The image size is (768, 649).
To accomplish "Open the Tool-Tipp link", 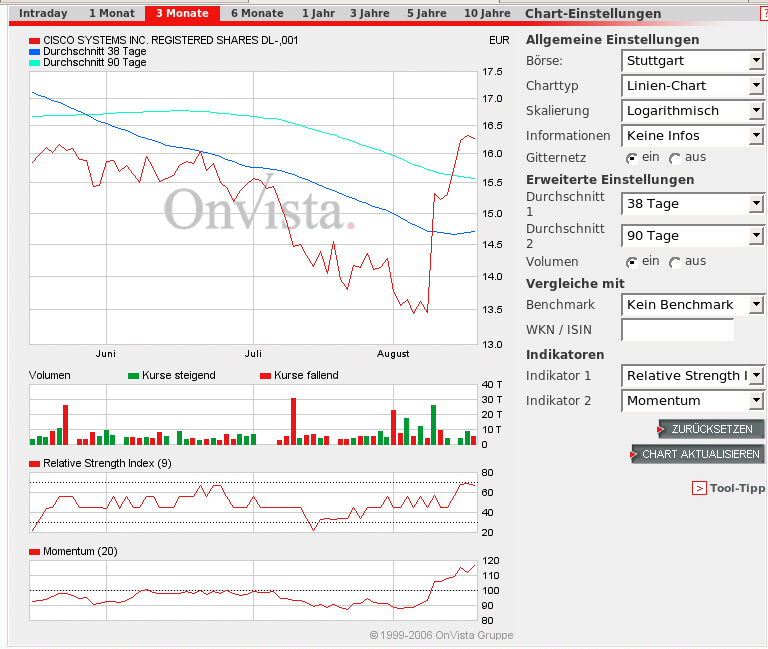I will (x=737, y=488).
